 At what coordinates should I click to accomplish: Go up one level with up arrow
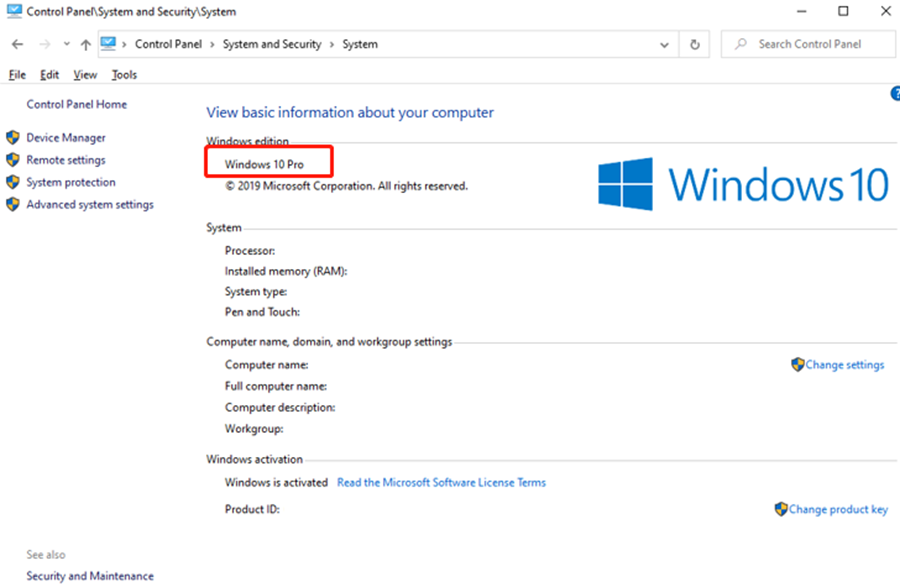(86, 44)
